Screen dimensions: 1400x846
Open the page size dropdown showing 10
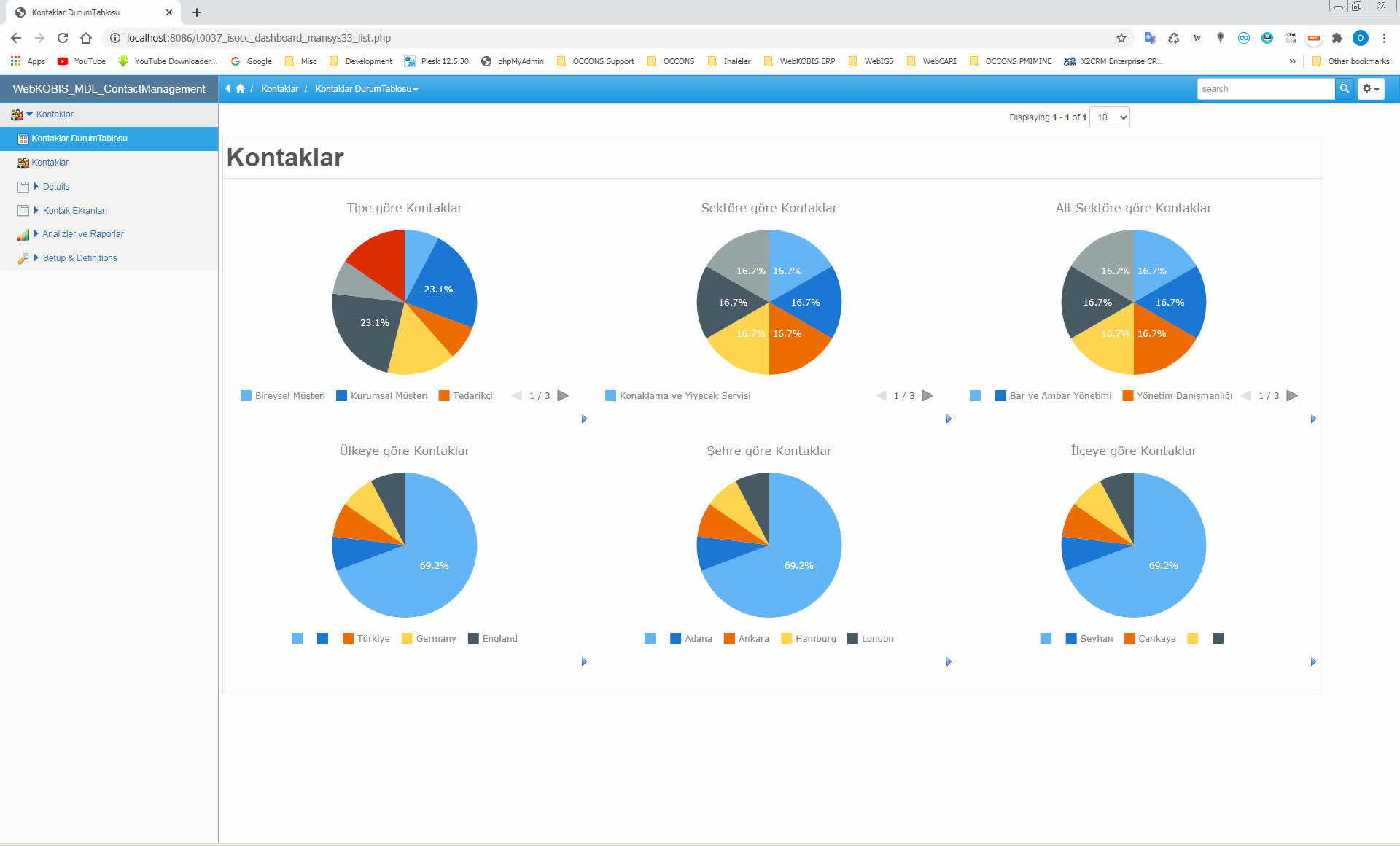tap(1110, 117)
